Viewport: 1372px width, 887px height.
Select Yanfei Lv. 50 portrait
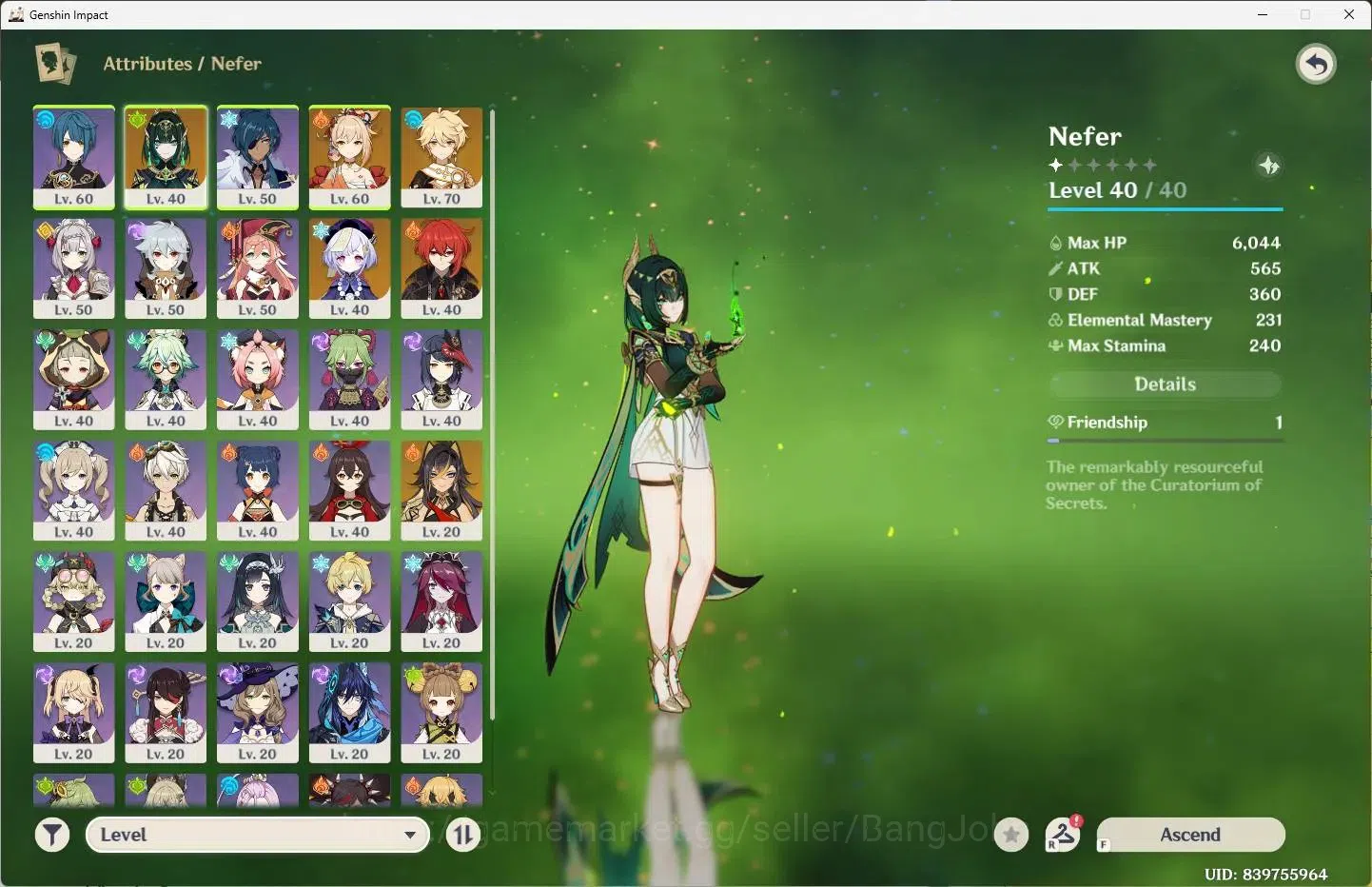pyautogui.click(x=258, y=268)
